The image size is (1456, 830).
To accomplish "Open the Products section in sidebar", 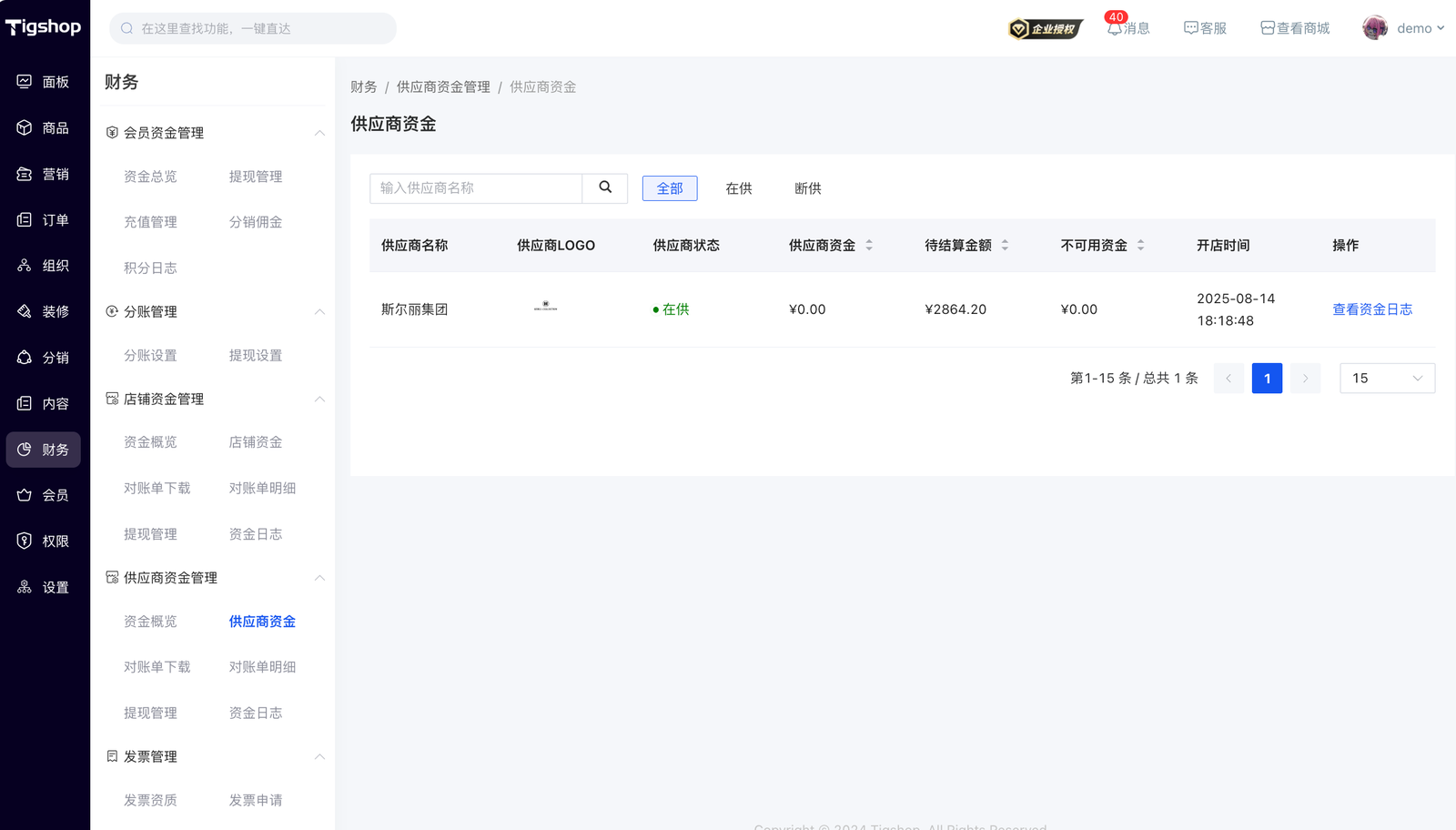I will point(44,128).
